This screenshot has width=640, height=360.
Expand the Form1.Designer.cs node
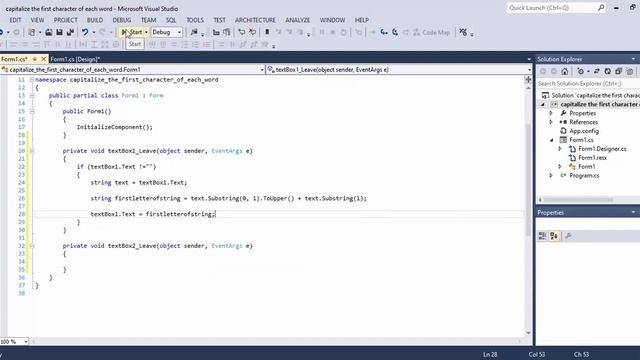click(560, 149)
